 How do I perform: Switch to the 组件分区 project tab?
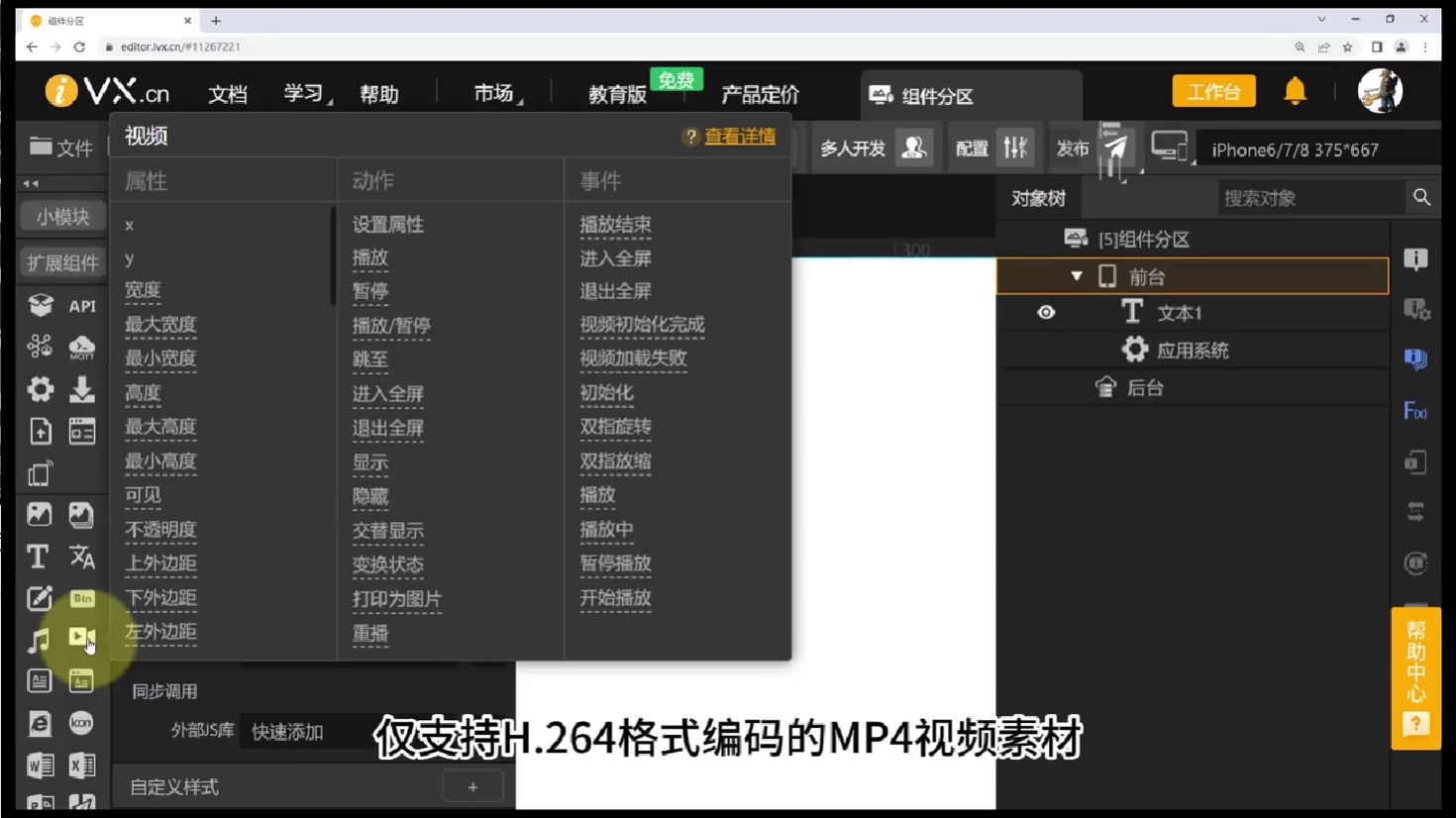(x=971, y=96)
